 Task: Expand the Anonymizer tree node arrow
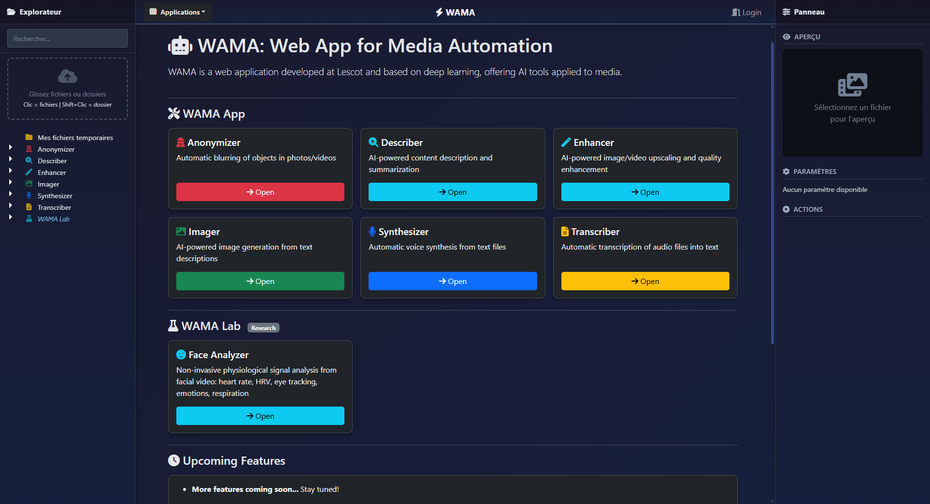click(11, 149)
